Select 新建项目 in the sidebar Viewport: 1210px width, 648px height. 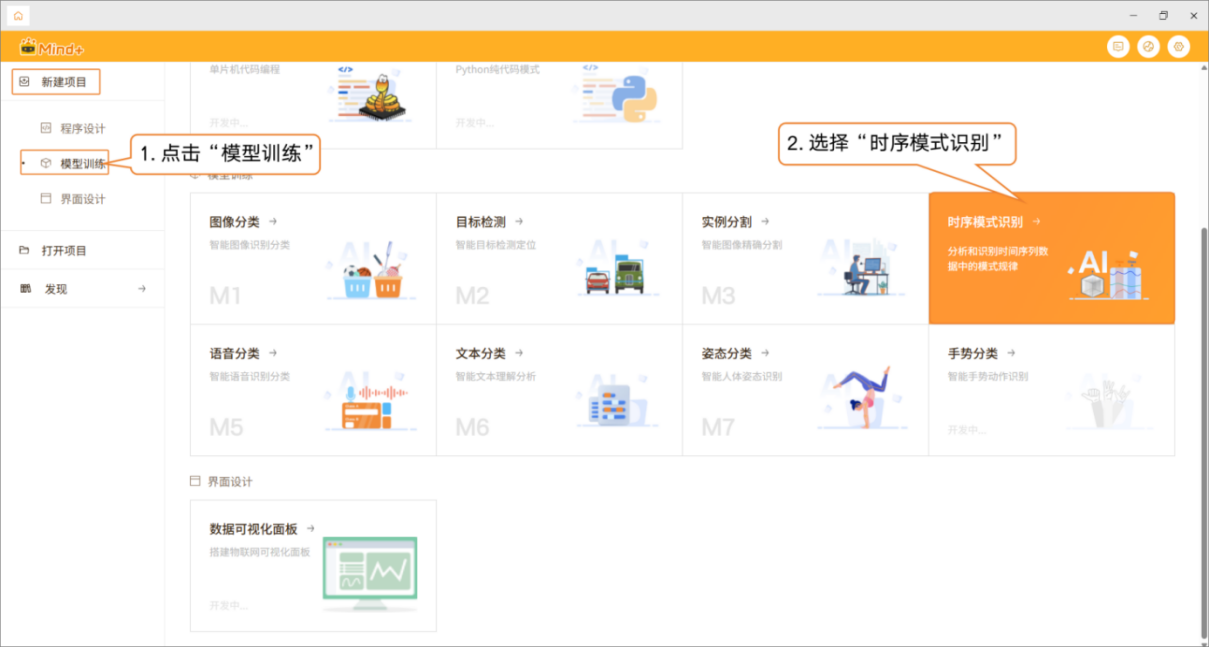[x=63, y=82]
